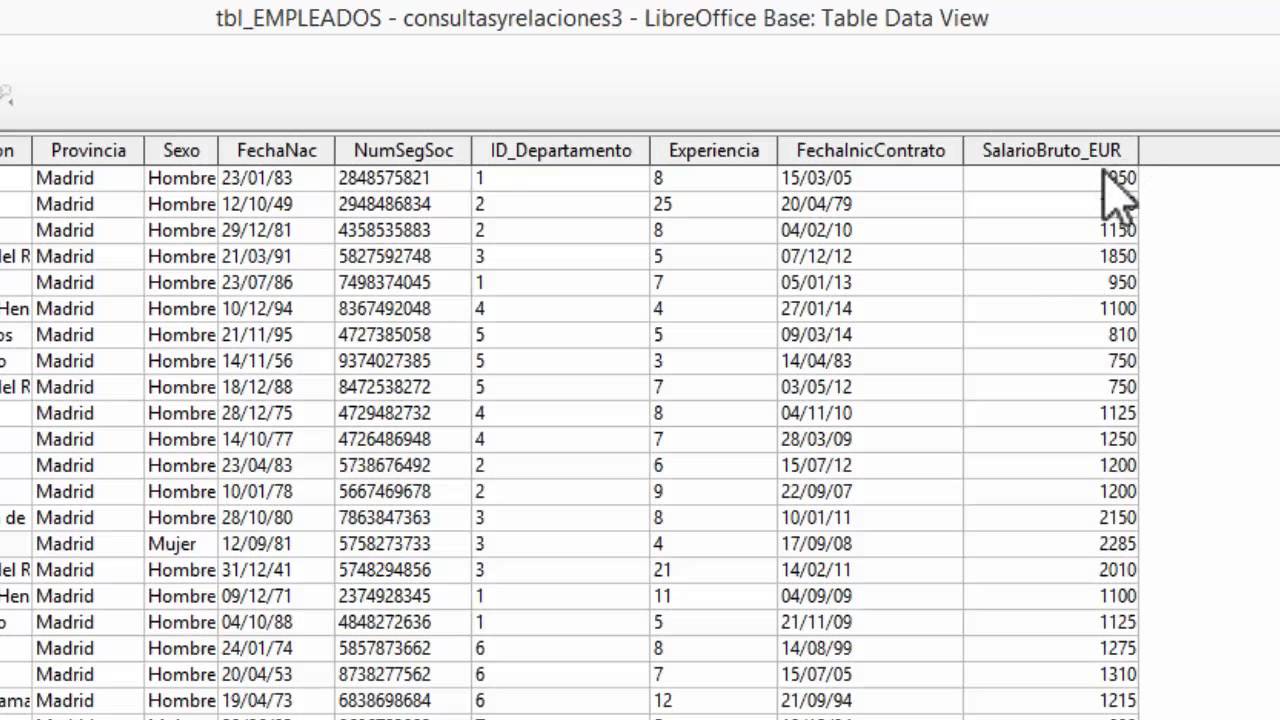Select the Experiencia column header

pyautogui.click(x=714, y=150)
